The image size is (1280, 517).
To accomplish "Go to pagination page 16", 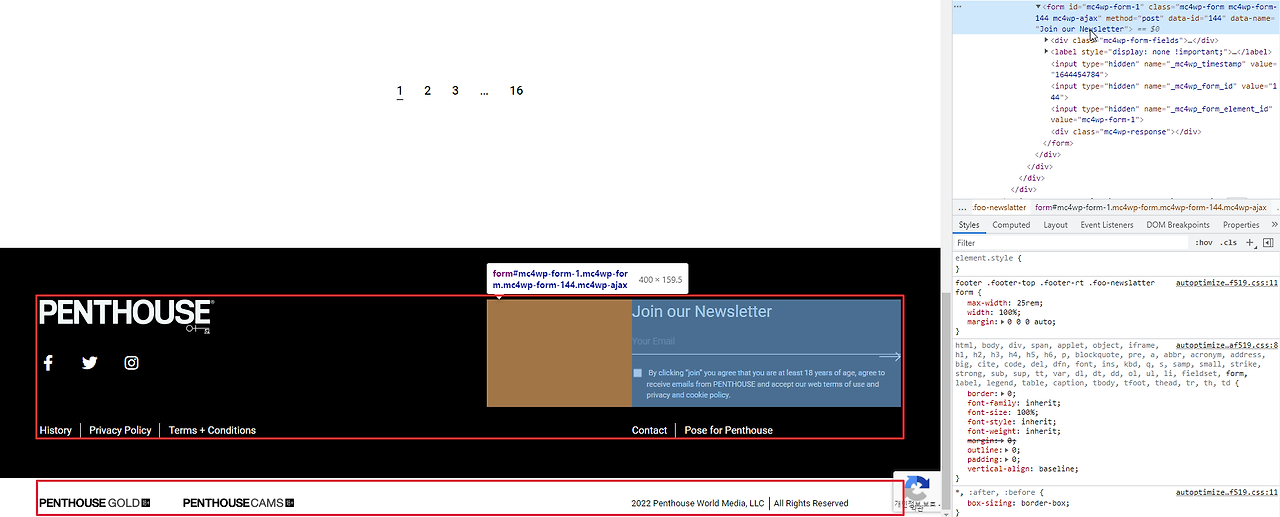I will [x=516, y=91].
